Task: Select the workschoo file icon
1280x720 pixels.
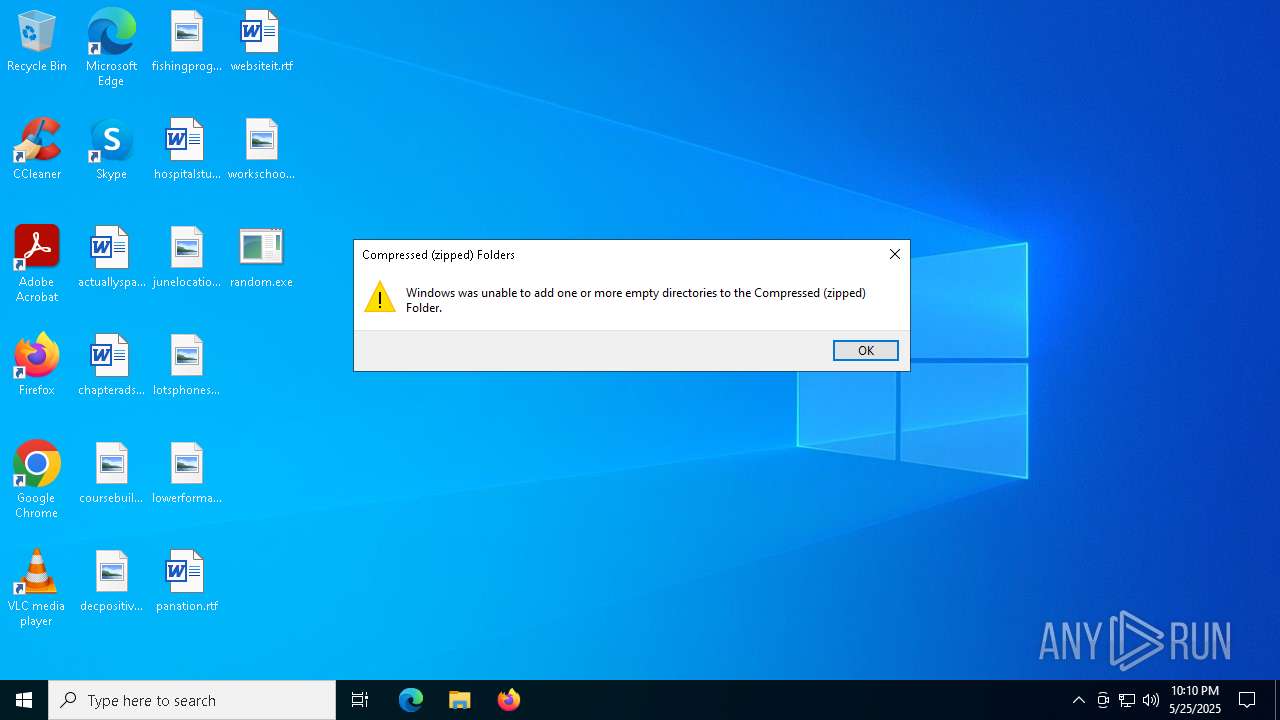Action: coord(261,150)
